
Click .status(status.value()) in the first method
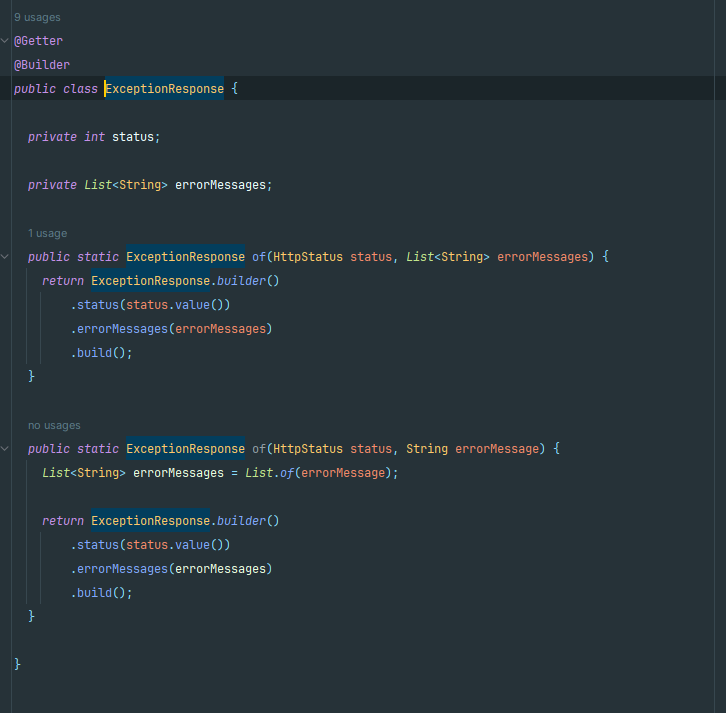150,305
